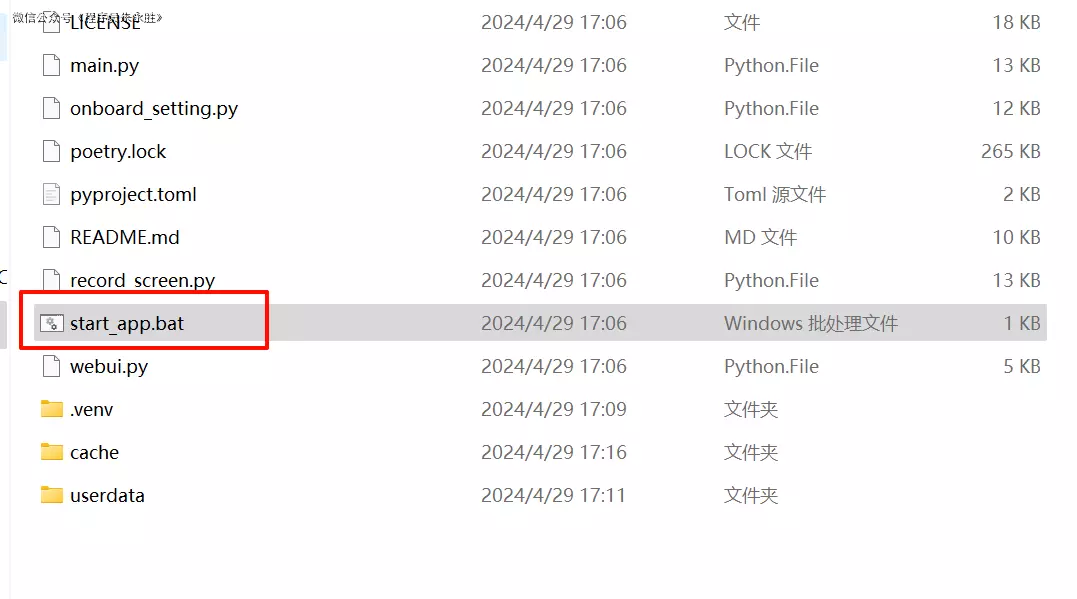Click the cache folder name
The image size is (1077, 599).
[x=94, y=453]
